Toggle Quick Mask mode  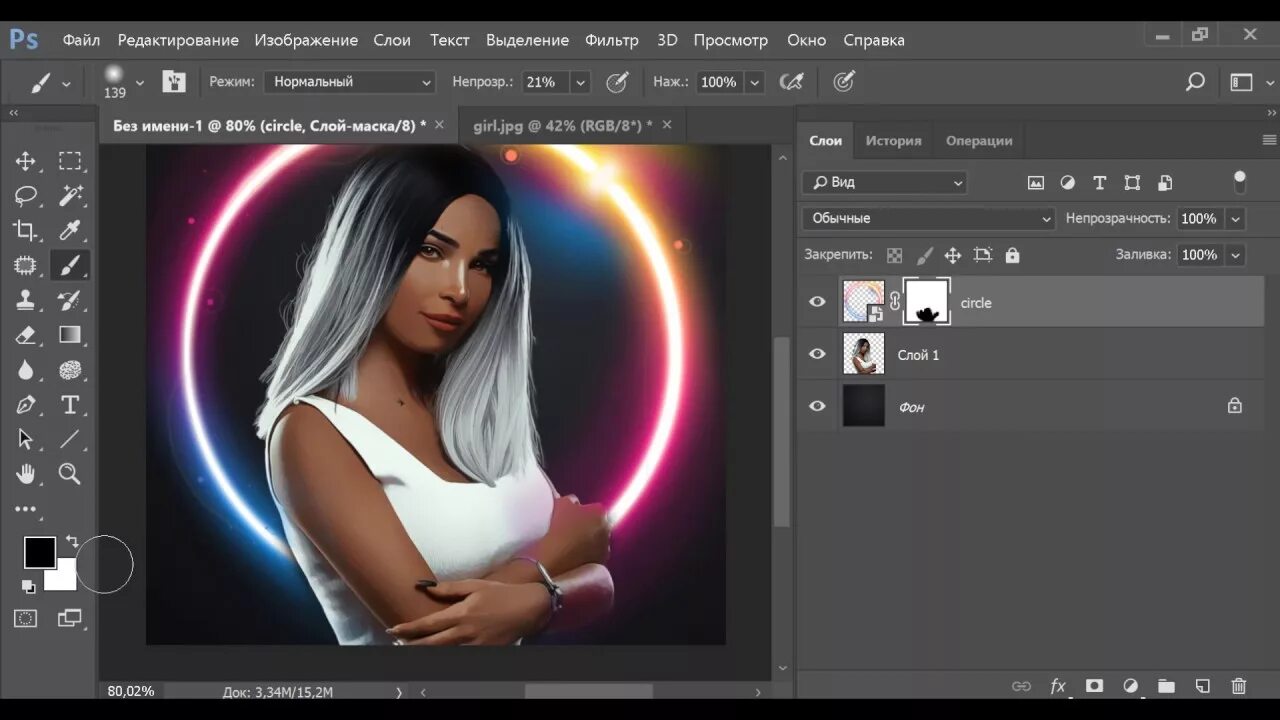click(26, 618)
